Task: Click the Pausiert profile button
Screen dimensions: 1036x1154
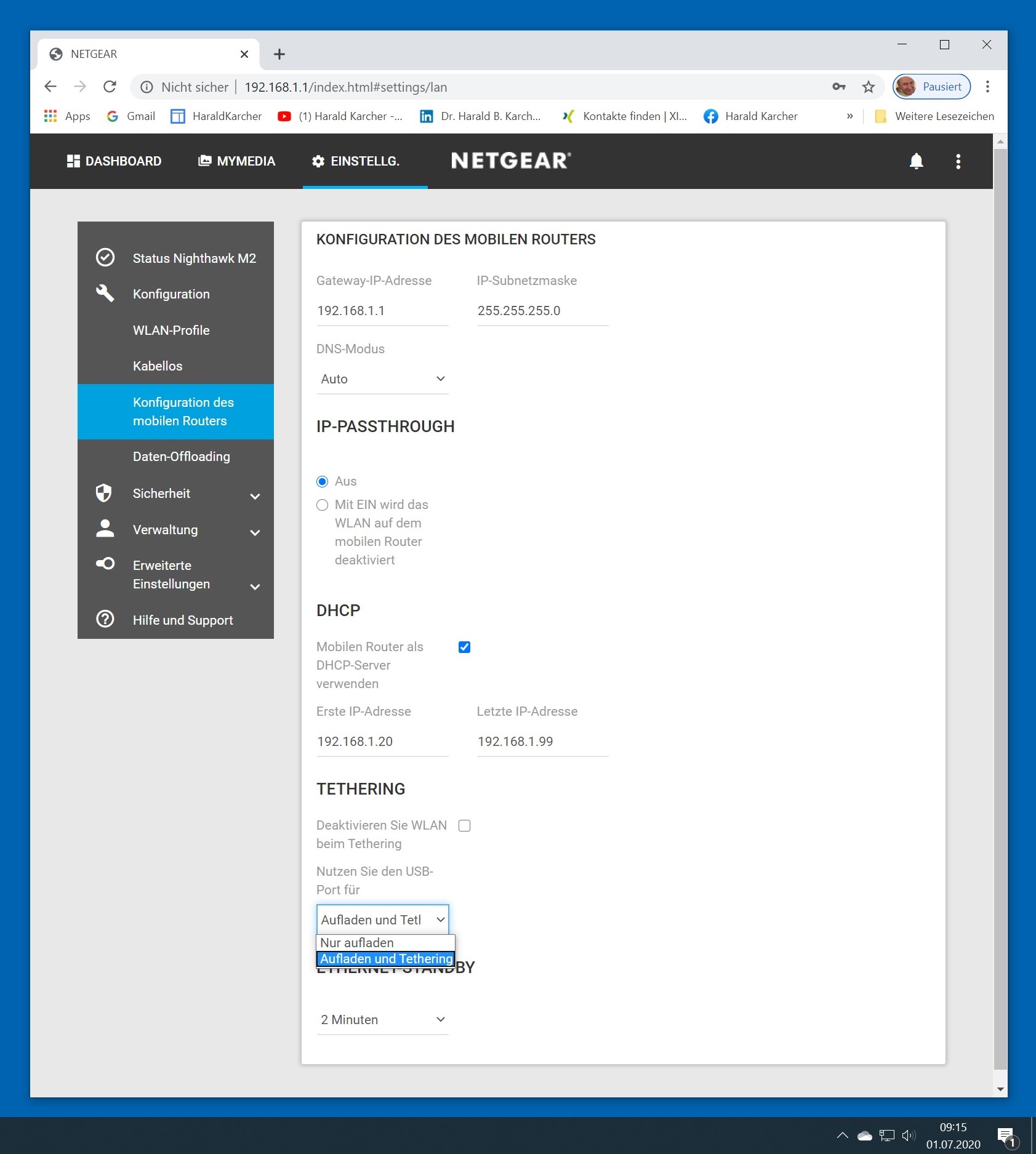Action: [931, 87]
